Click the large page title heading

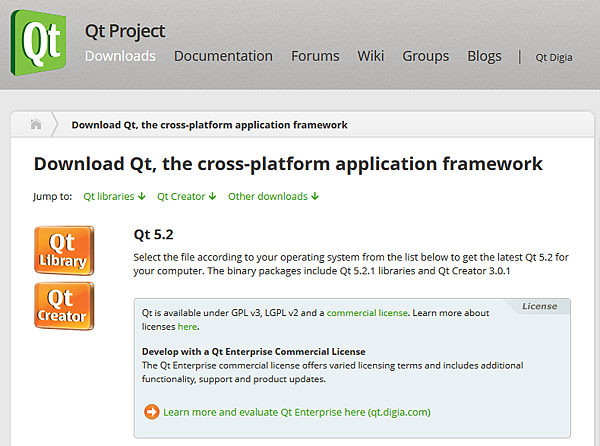click(x=288, y=164)
